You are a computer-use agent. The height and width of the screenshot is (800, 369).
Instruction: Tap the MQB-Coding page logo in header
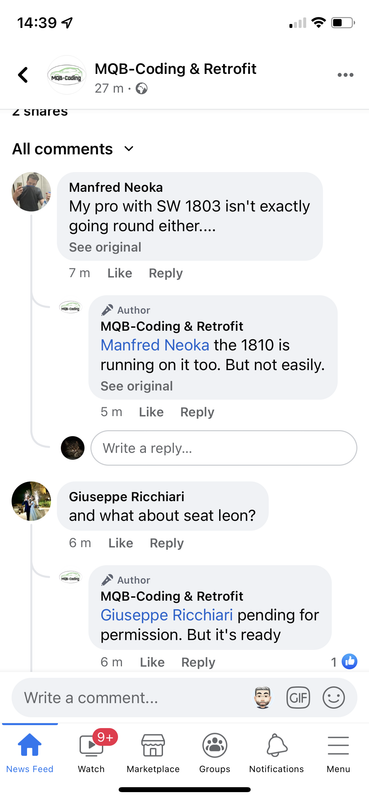66,75
